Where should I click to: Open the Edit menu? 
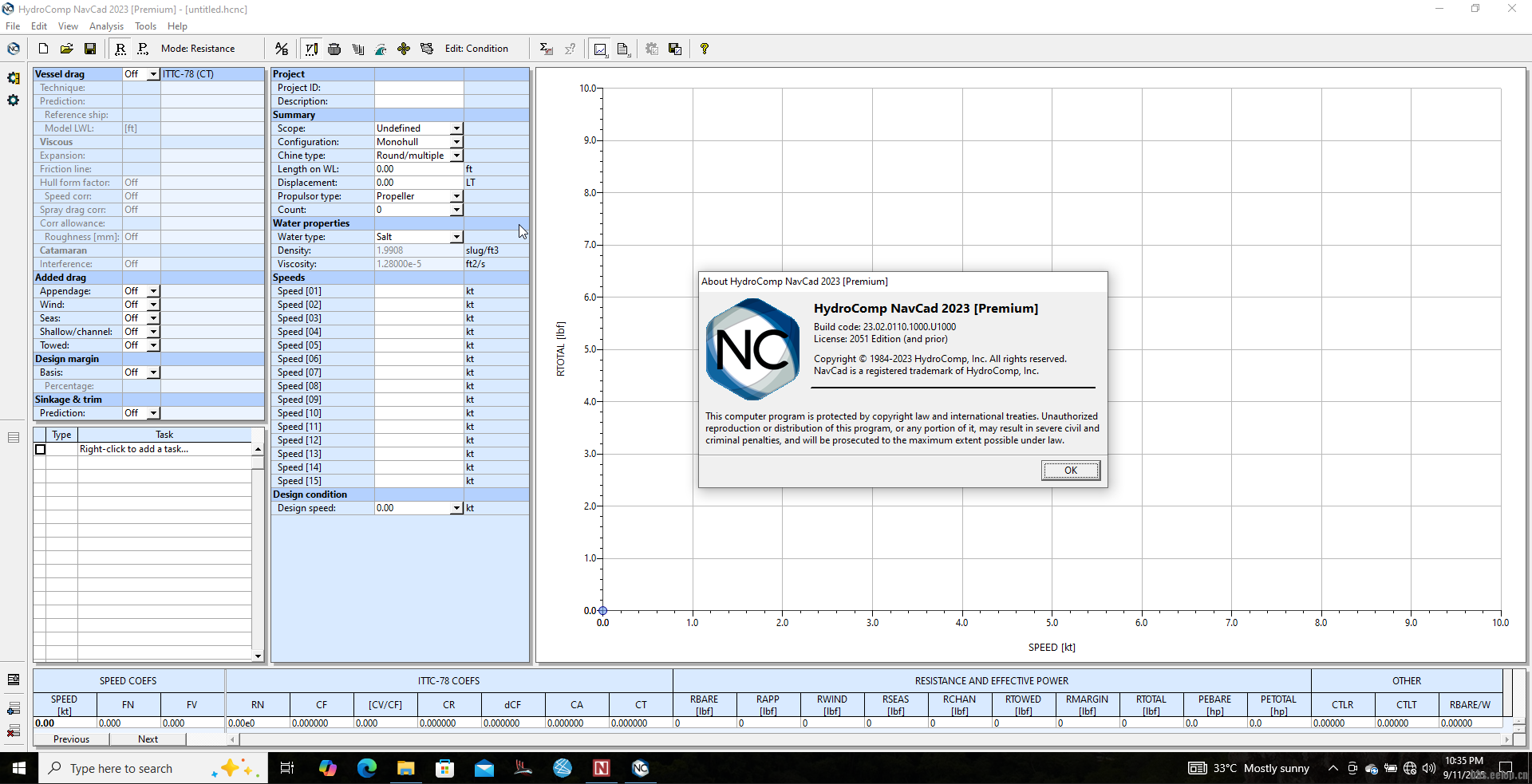coord(39,26)
